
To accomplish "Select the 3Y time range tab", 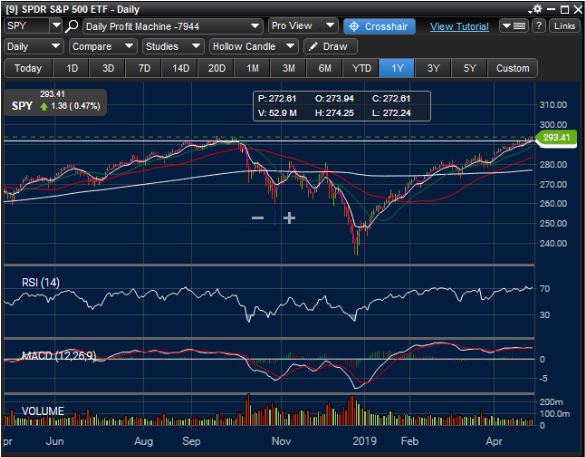I will tap(433, 68).
